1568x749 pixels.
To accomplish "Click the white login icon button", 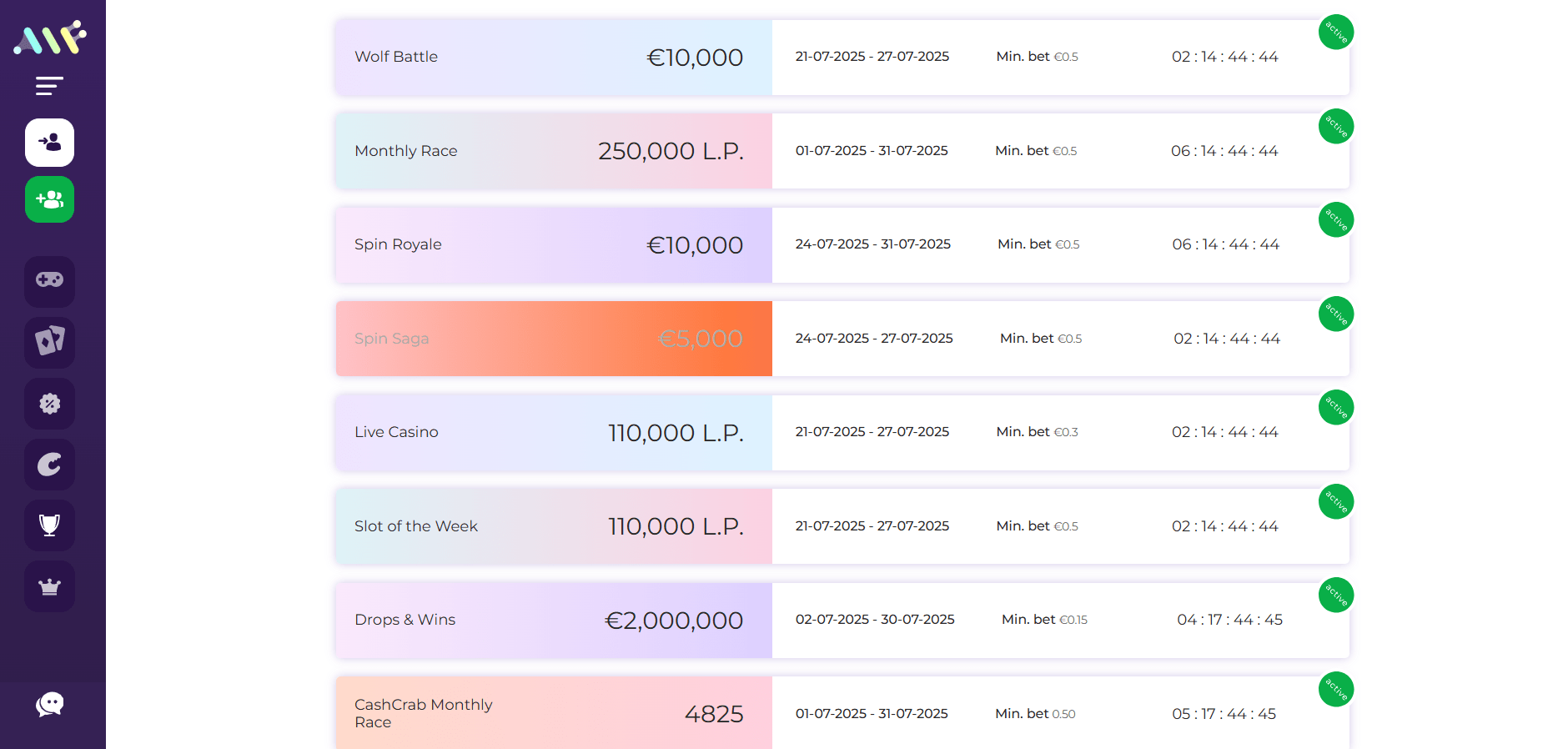I will click(49, 143).
